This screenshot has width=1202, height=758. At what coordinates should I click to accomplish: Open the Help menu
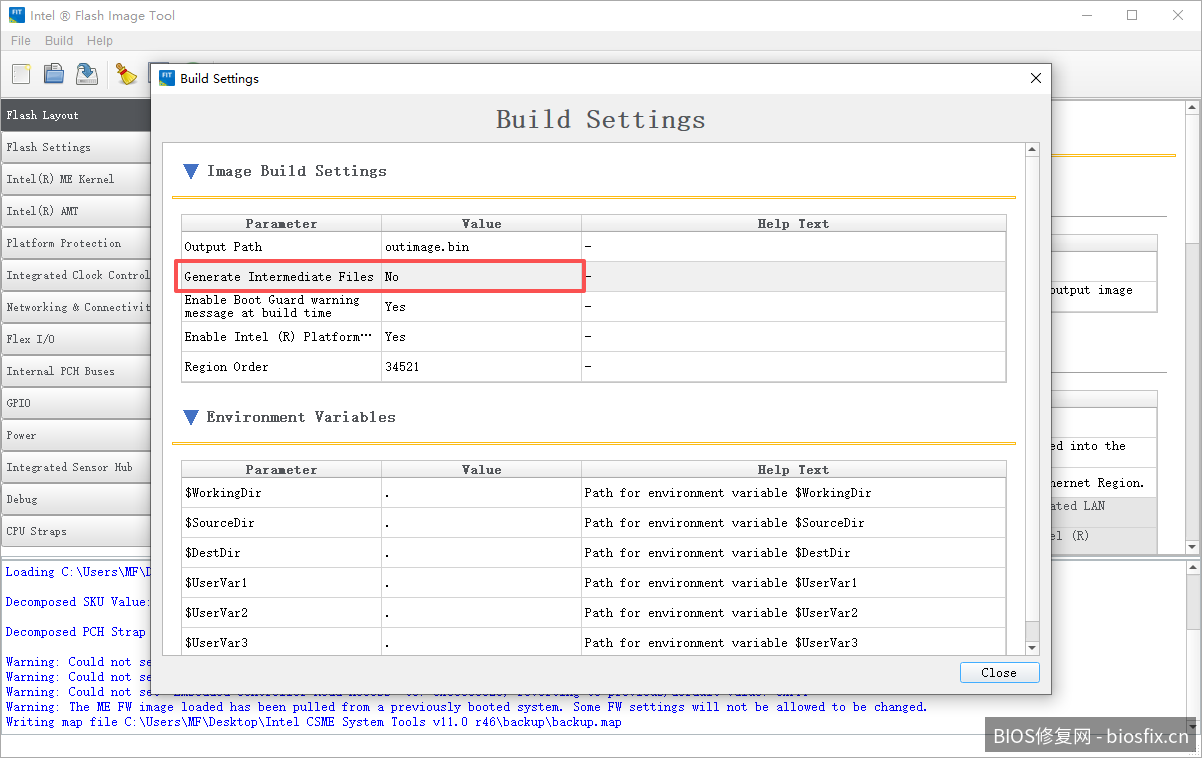tap(100, 41)
